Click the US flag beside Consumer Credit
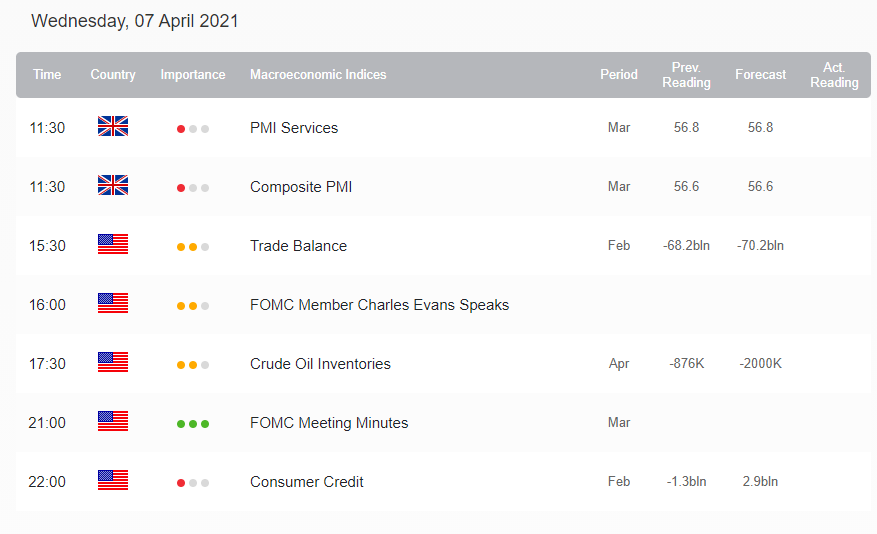This screenshot has height=534, width=877. point(113,481)
